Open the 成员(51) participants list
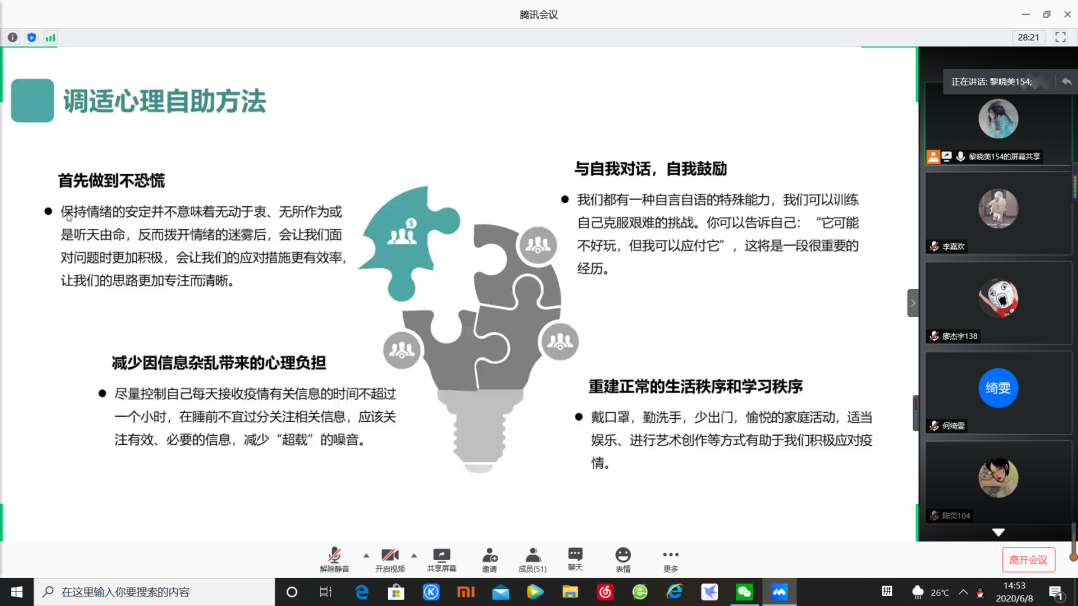This screenshot has height=606, width=1078. 533,558
